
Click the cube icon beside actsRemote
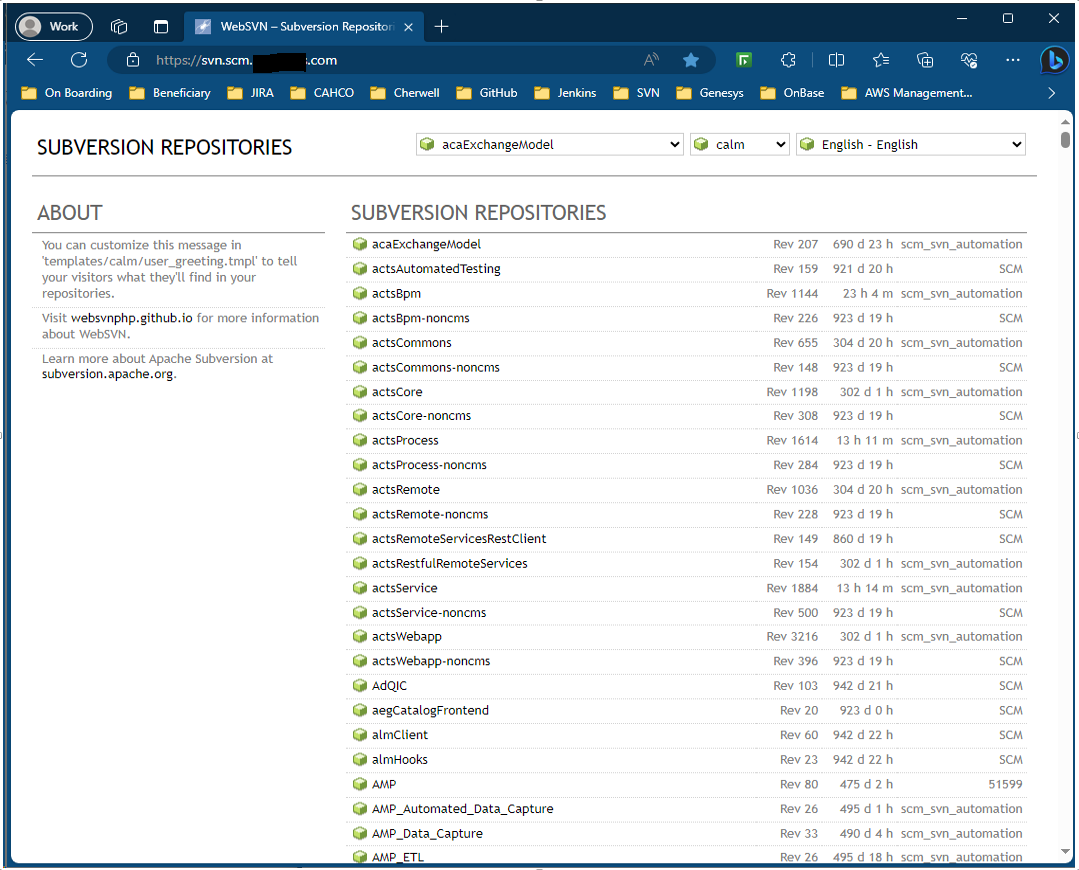click(x=359, y=489)
